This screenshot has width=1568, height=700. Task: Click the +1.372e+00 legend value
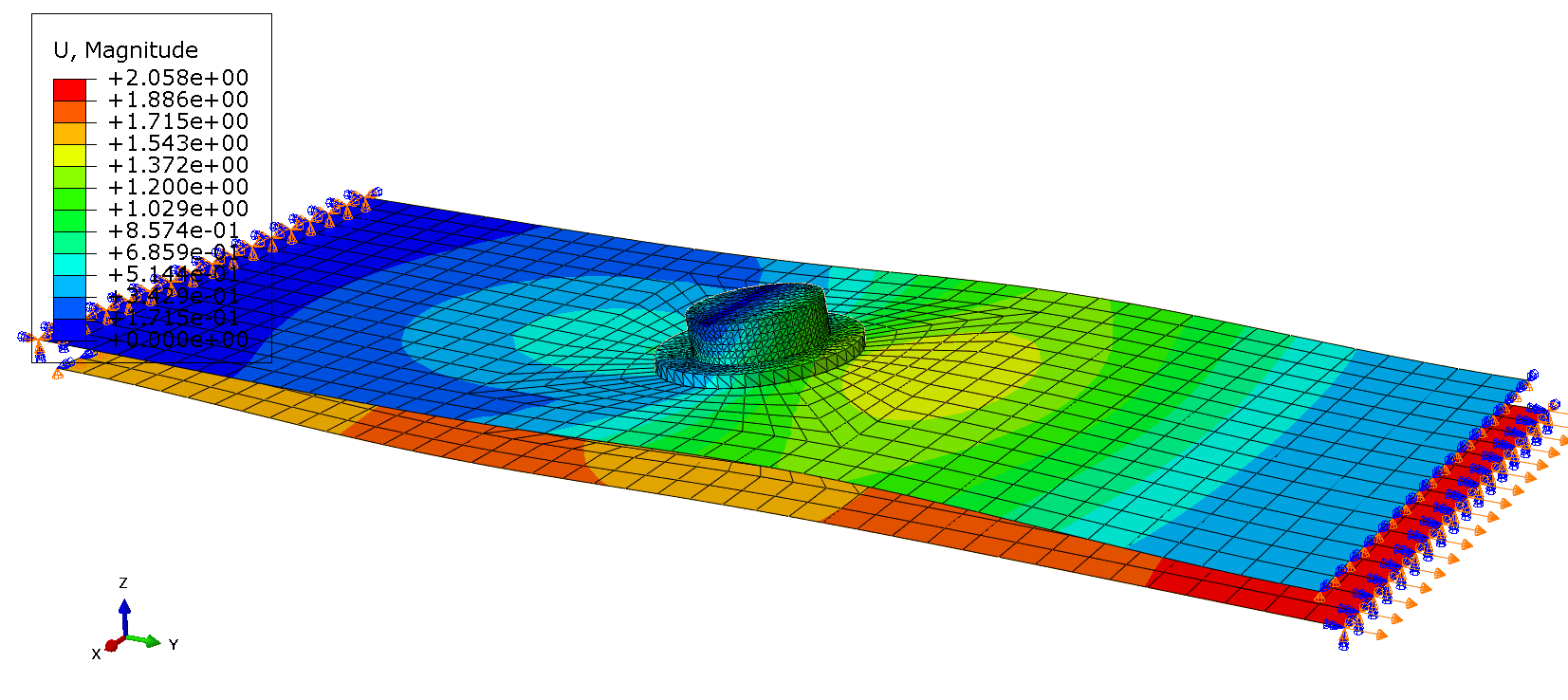(178, 165)
